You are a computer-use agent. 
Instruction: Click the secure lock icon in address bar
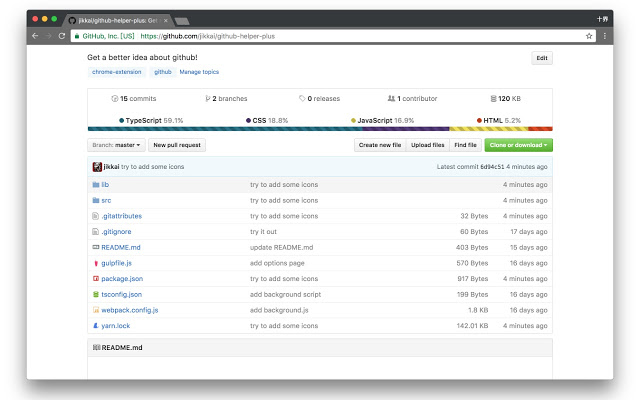76,36
